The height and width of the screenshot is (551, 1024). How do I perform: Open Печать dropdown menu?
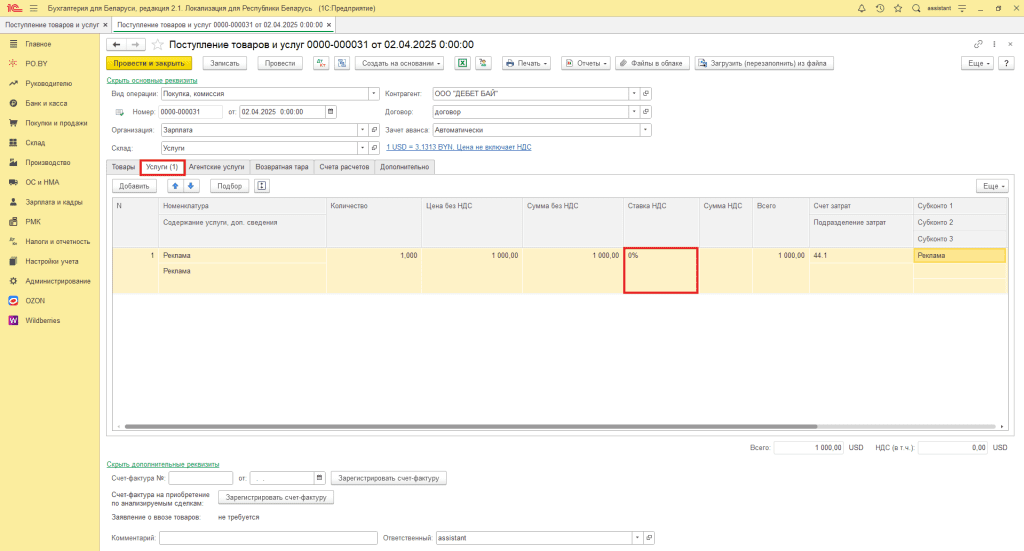point(526,63)
